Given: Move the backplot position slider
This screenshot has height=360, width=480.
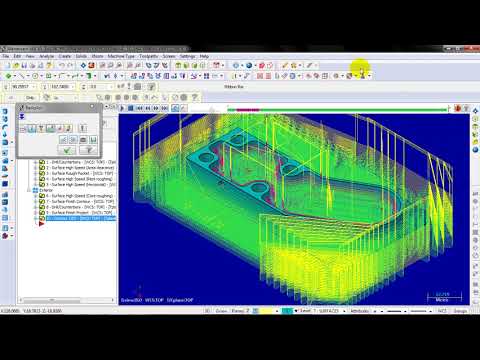Looking at the screenshot, I should [x=337, y=109].
